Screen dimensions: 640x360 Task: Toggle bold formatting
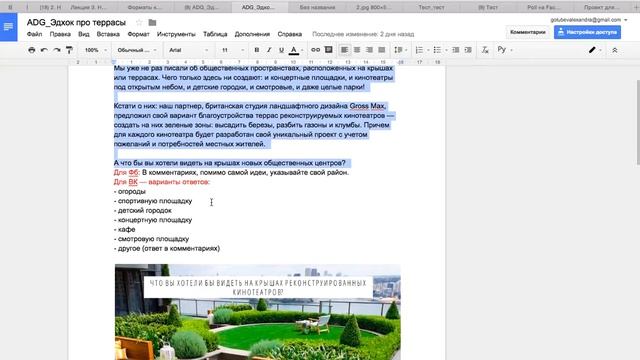click(x=256, y=50)
